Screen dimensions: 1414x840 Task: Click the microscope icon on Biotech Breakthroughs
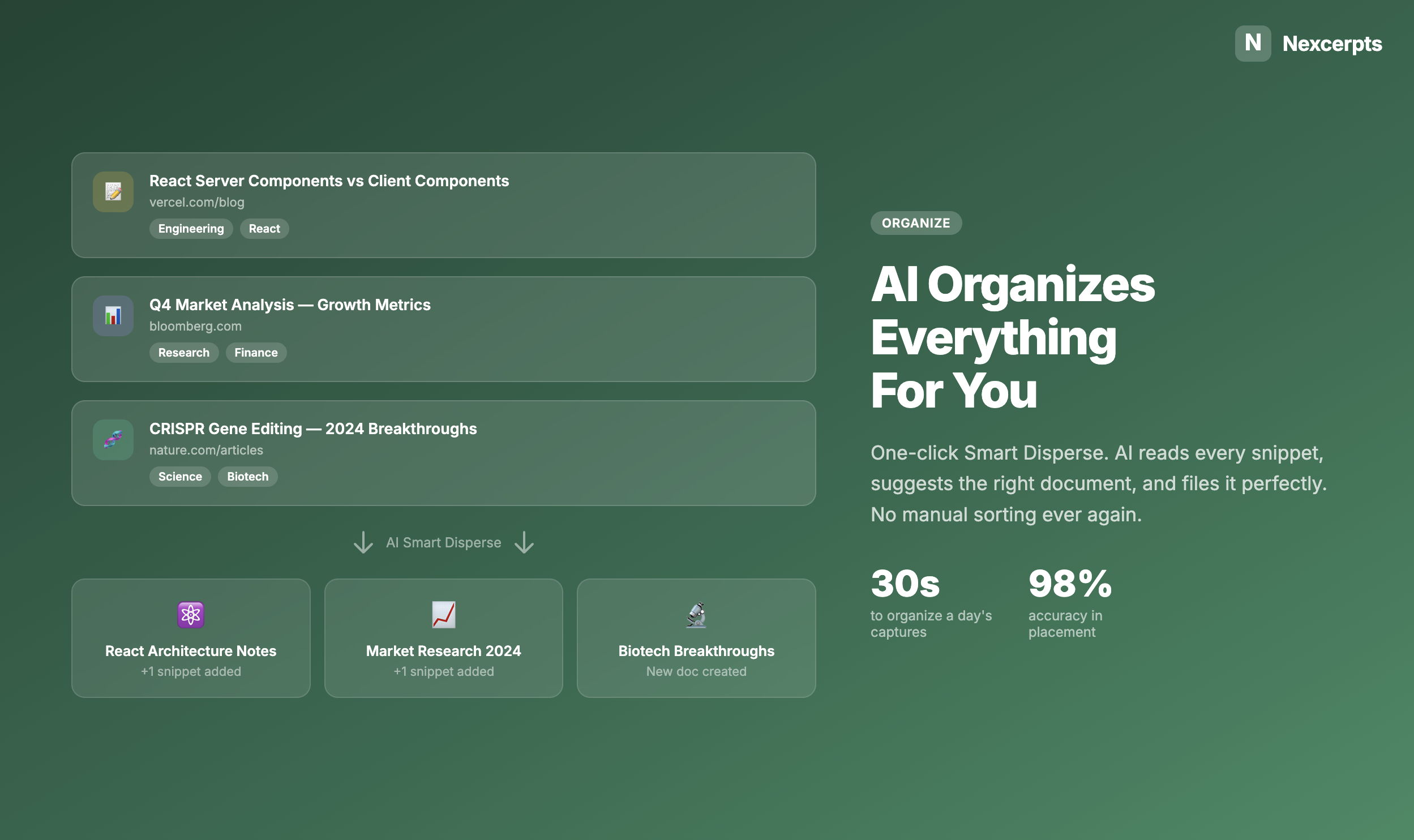tap(696, 615)
